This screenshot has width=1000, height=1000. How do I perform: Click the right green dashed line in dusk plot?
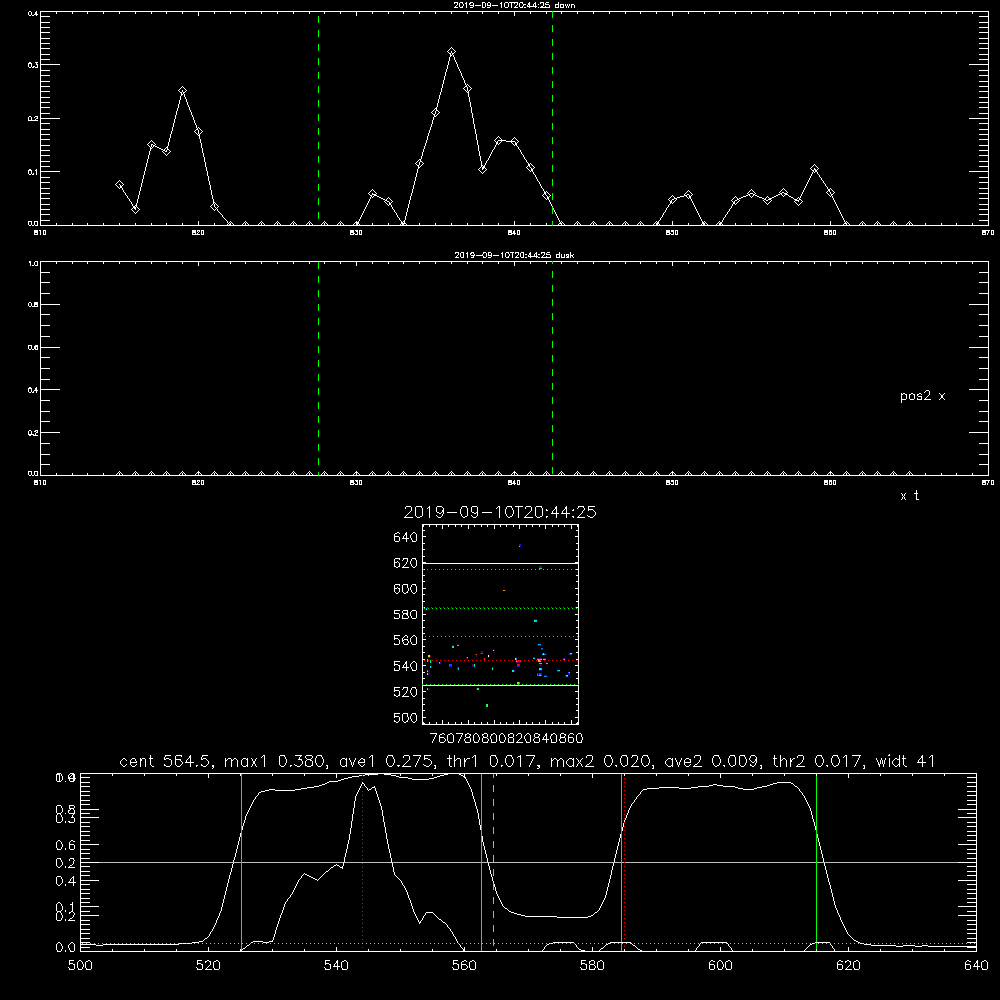point(552,368)
